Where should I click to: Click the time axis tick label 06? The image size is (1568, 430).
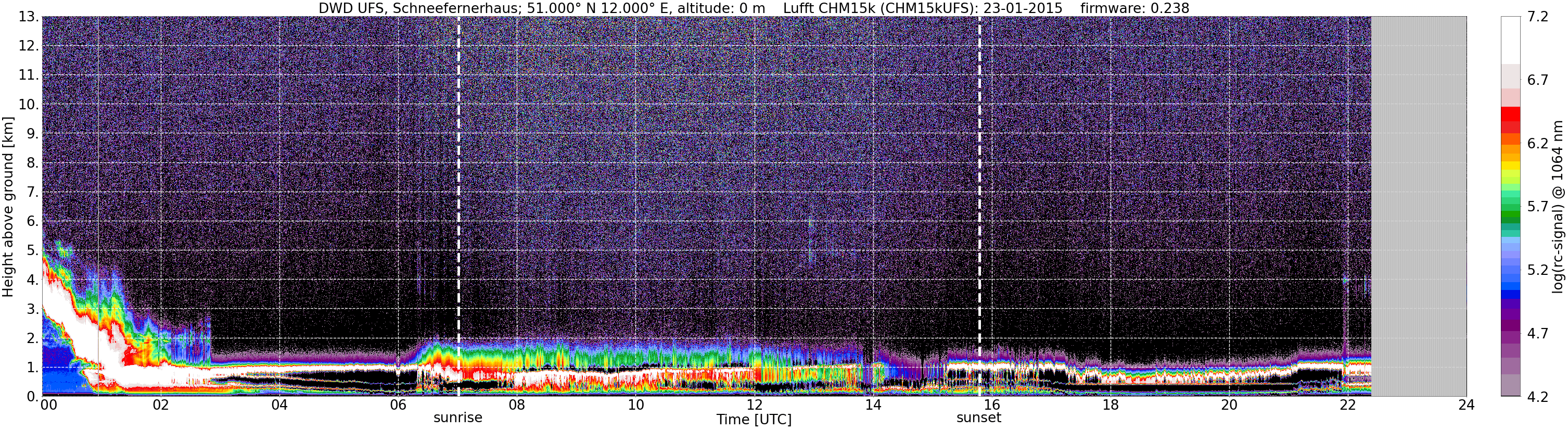(x=398, y=405)
